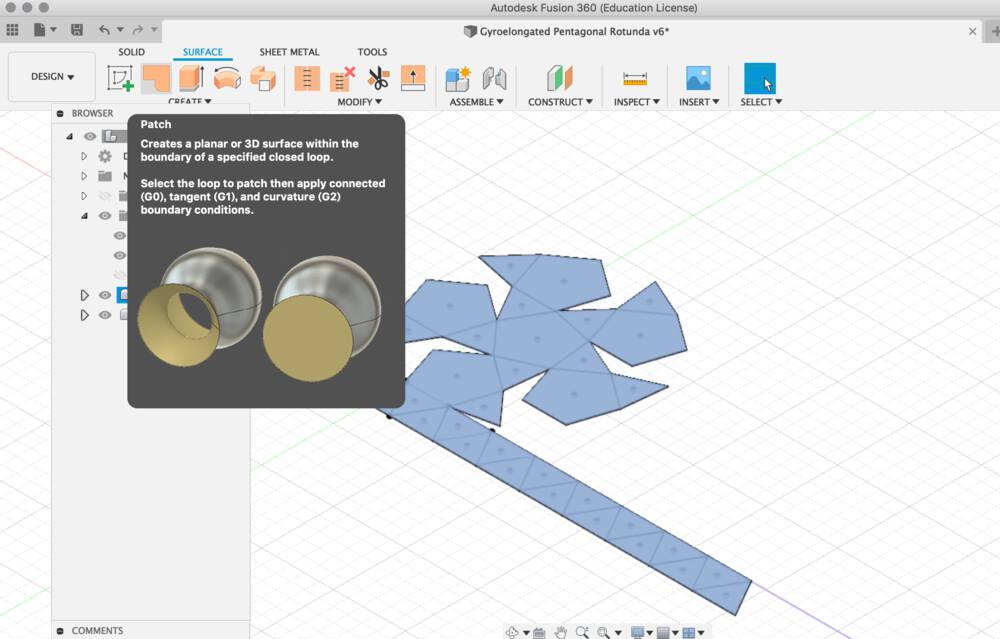This screenshot has width=1000, height=639.
Task: Select the Unstitch tool
Action: coord(341,78)
